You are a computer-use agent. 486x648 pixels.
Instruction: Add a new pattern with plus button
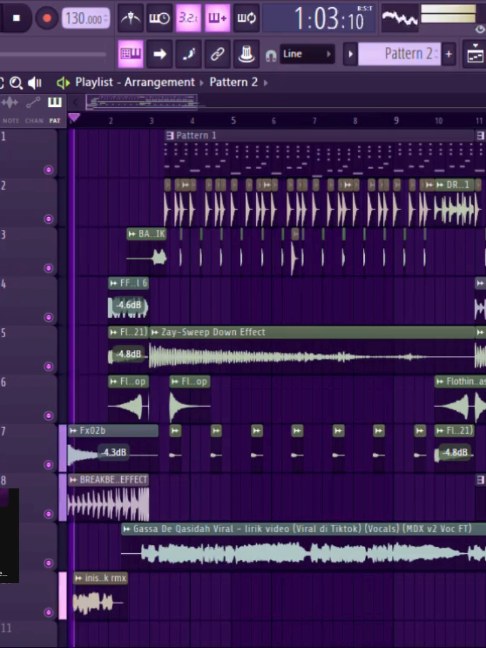click(x=449, y=54)
